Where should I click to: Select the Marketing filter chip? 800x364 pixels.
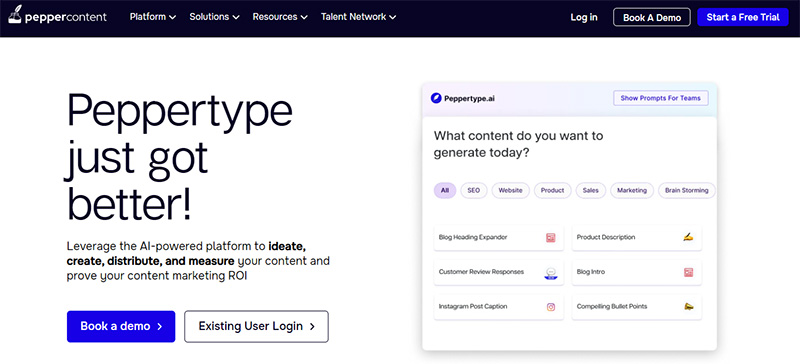(632, 190)
